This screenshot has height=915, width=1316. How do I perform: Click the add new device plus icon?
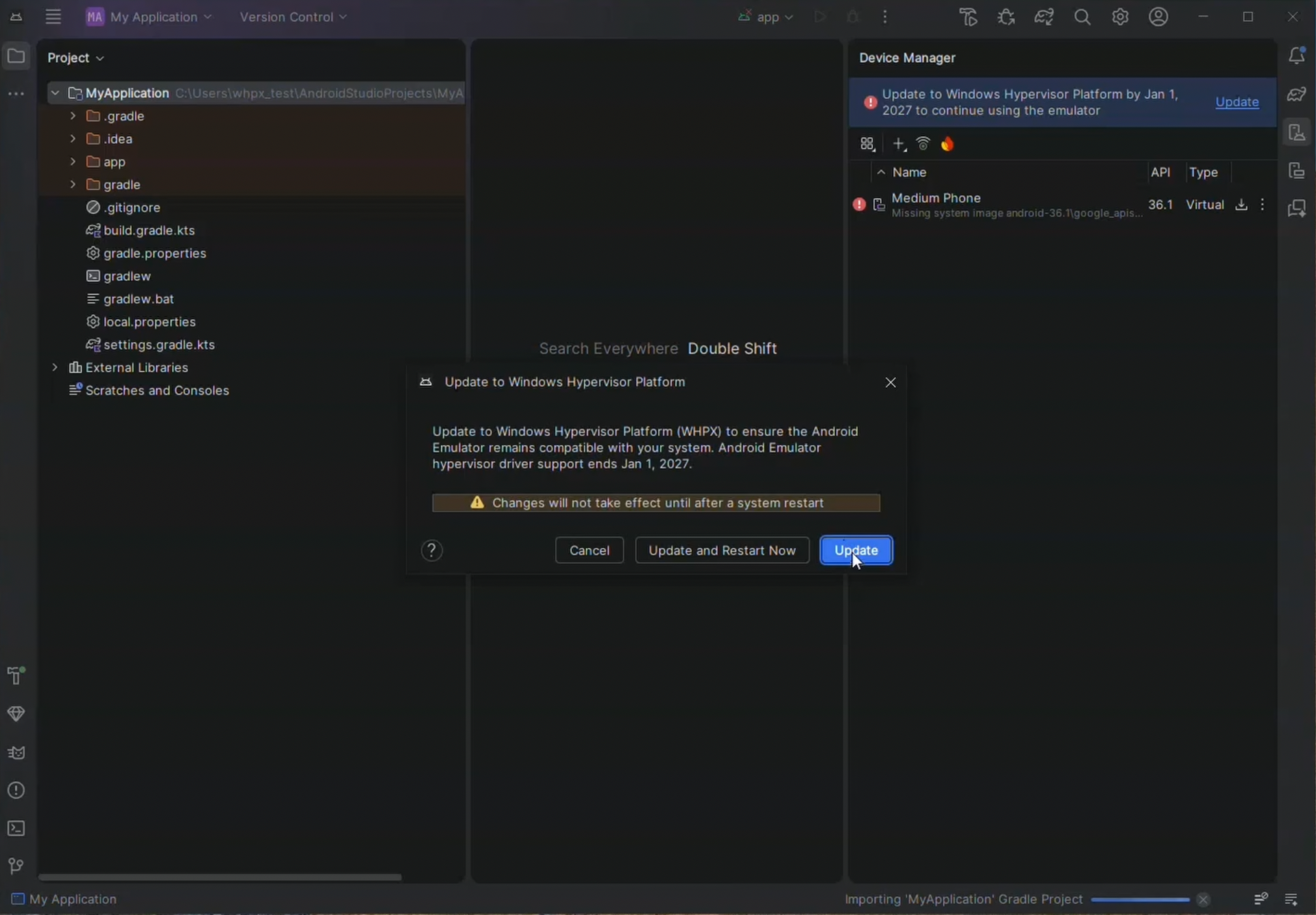point(899,144)
